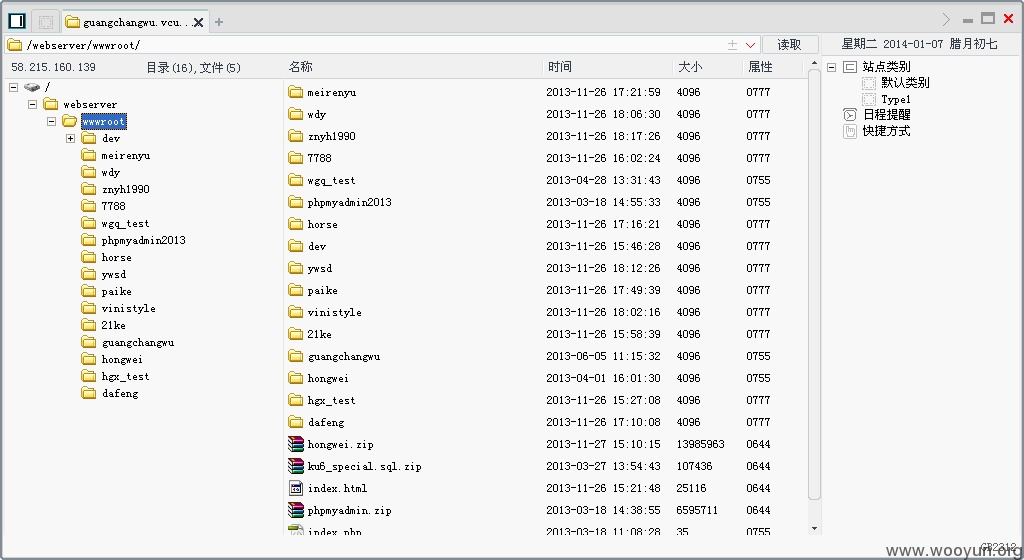Collapse the webserver tree node
Screen dimensions: 1024x560
[x=33, y=104]
